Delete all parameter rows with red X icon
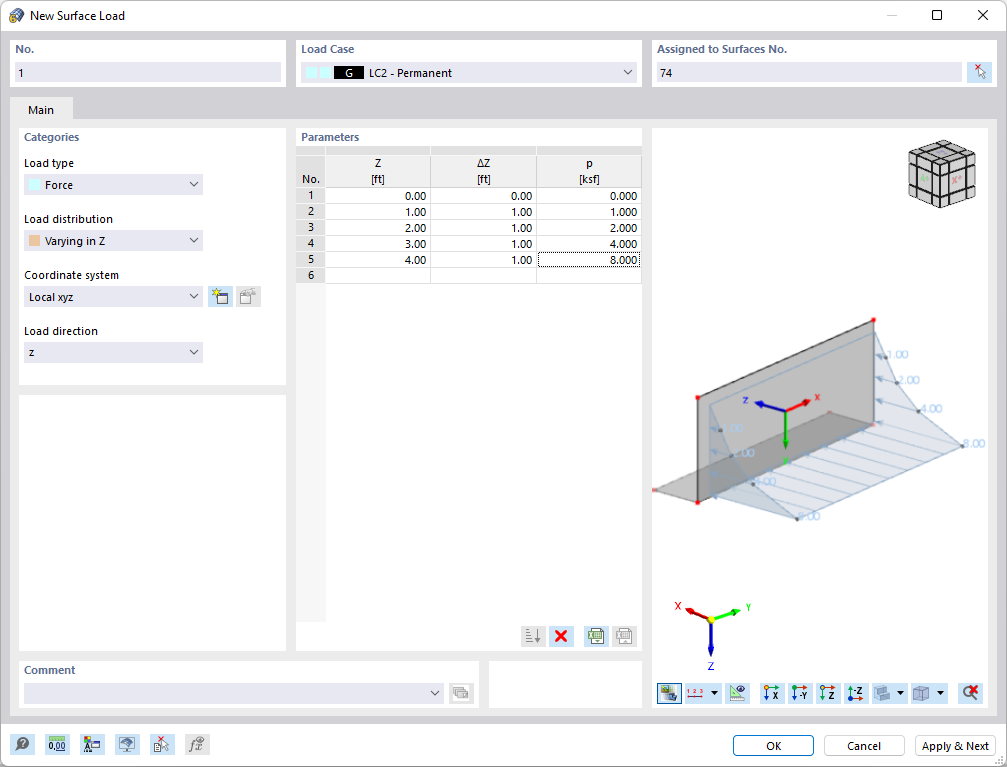This screenshot has width=1007, height=767. 561,636
